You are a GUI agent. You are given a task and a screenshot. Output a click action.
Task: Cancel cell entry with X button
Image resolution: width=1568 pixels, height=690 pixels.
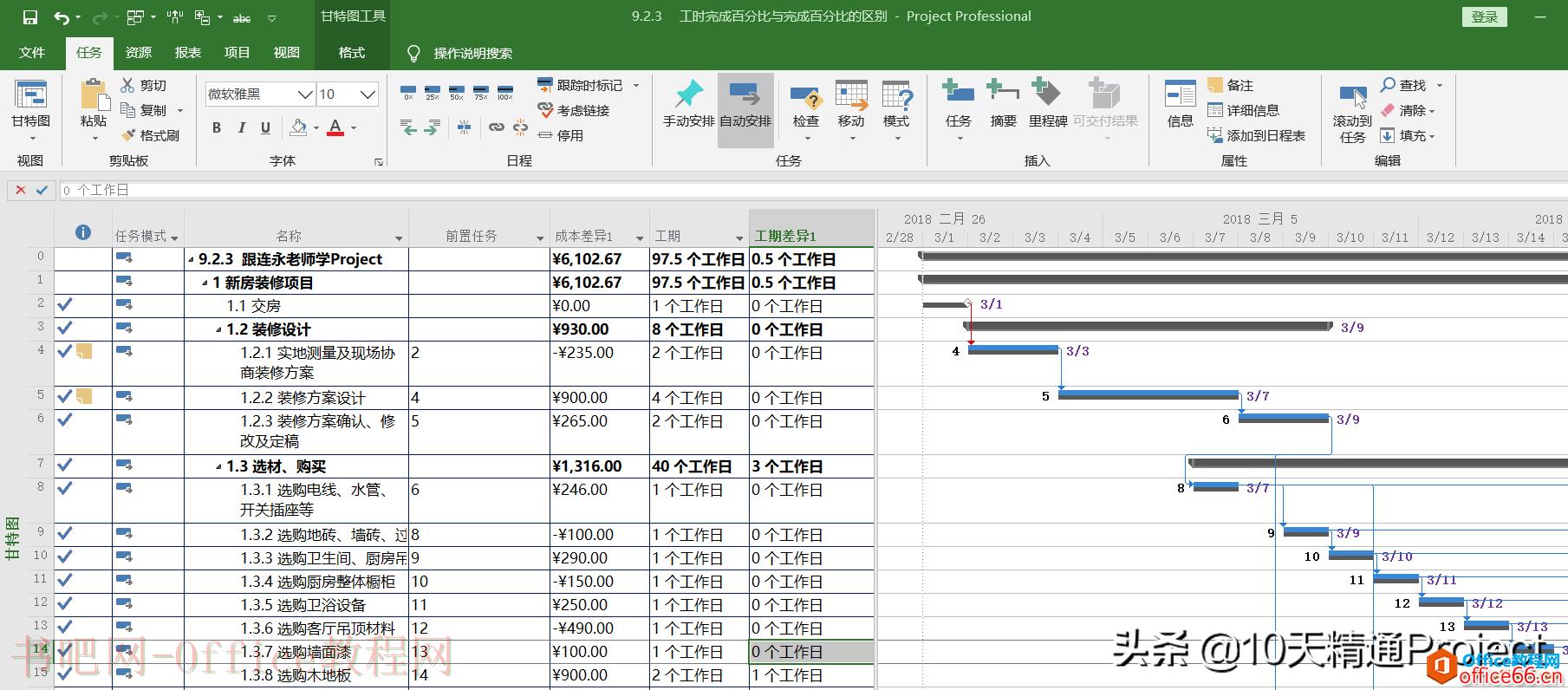(21, 190)
